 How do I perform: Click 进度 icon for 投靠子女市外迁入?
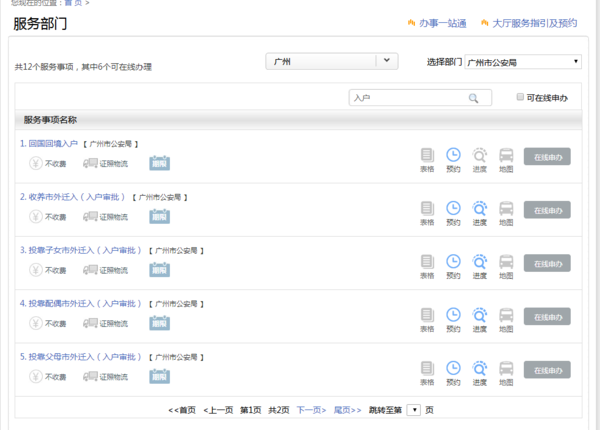[480, 262]
